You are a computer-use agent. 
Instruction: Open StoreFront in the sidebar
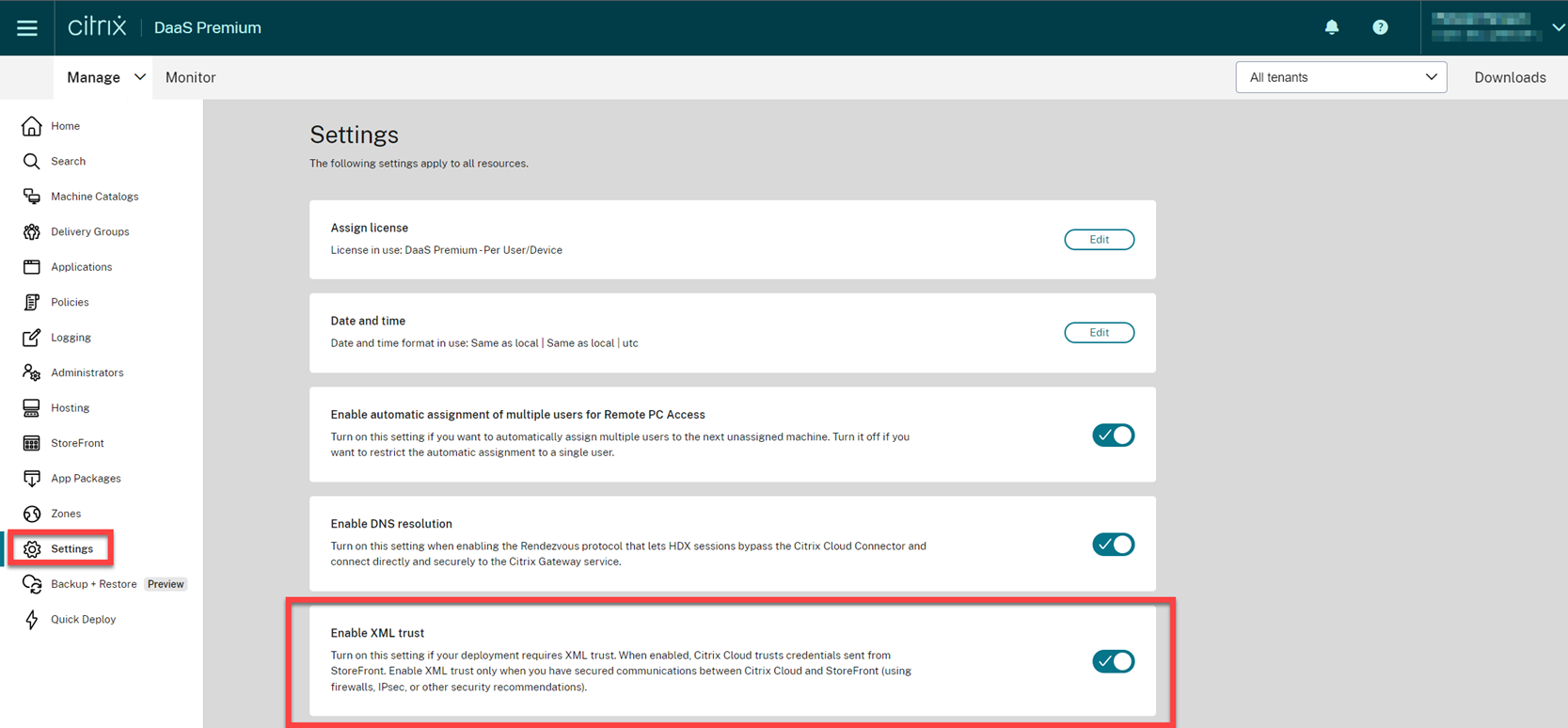(x=77, y=443)
